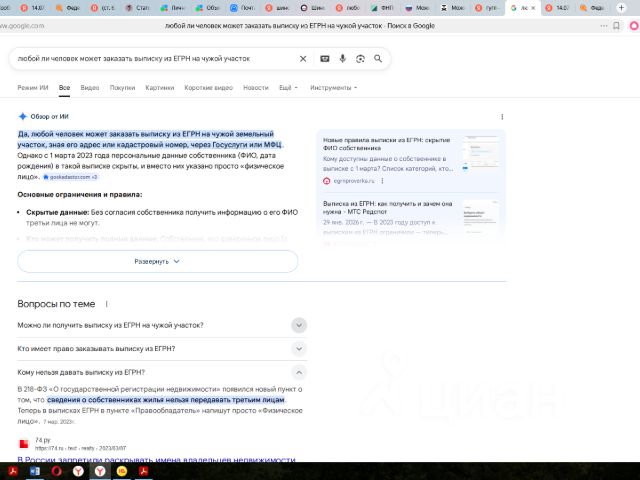Click the Обзор от ИИ sparkle icon

pos(22,117)
